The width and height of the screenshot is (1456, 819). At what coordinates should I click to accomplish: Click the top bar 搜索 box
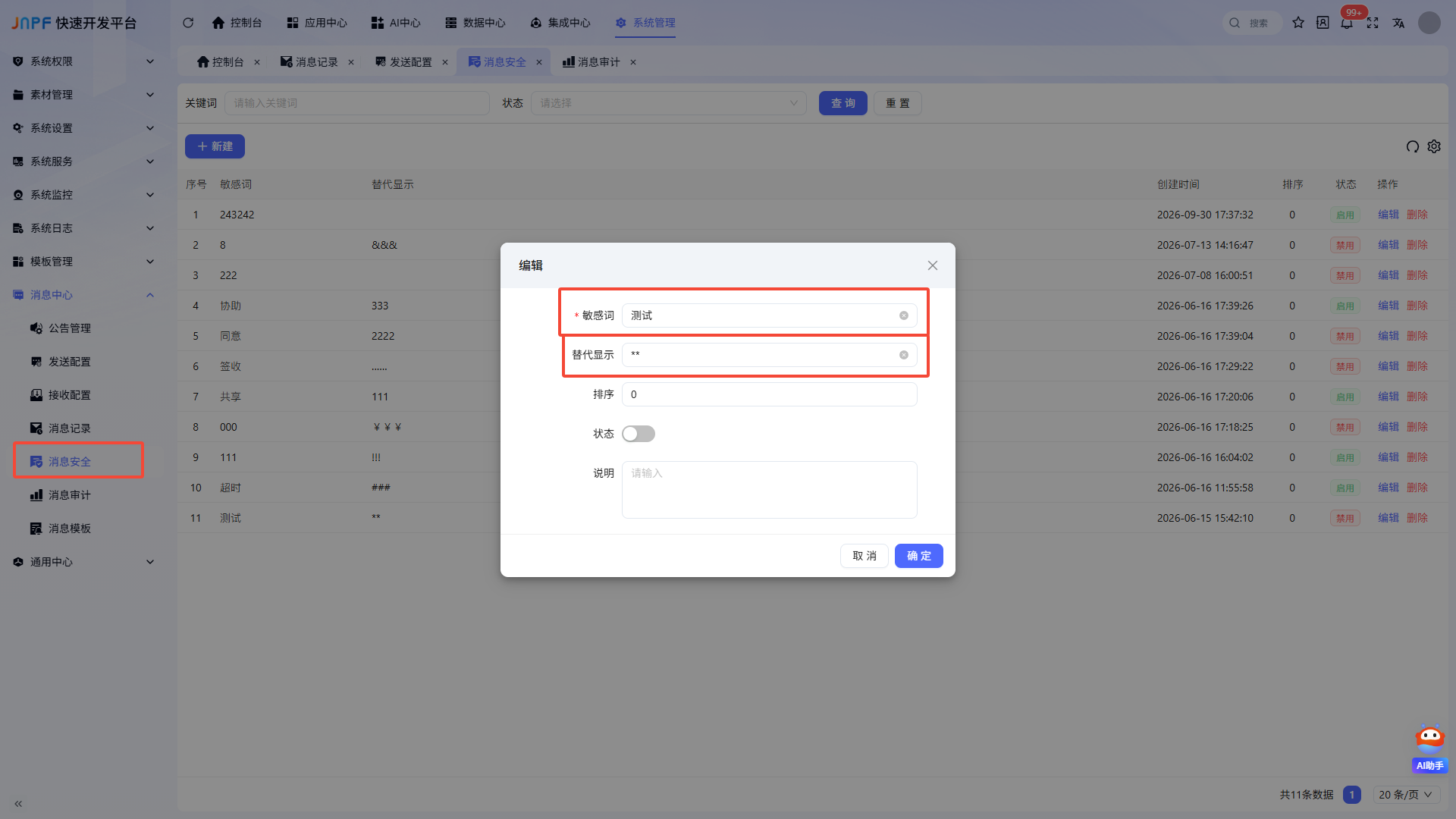[1252, 23]
